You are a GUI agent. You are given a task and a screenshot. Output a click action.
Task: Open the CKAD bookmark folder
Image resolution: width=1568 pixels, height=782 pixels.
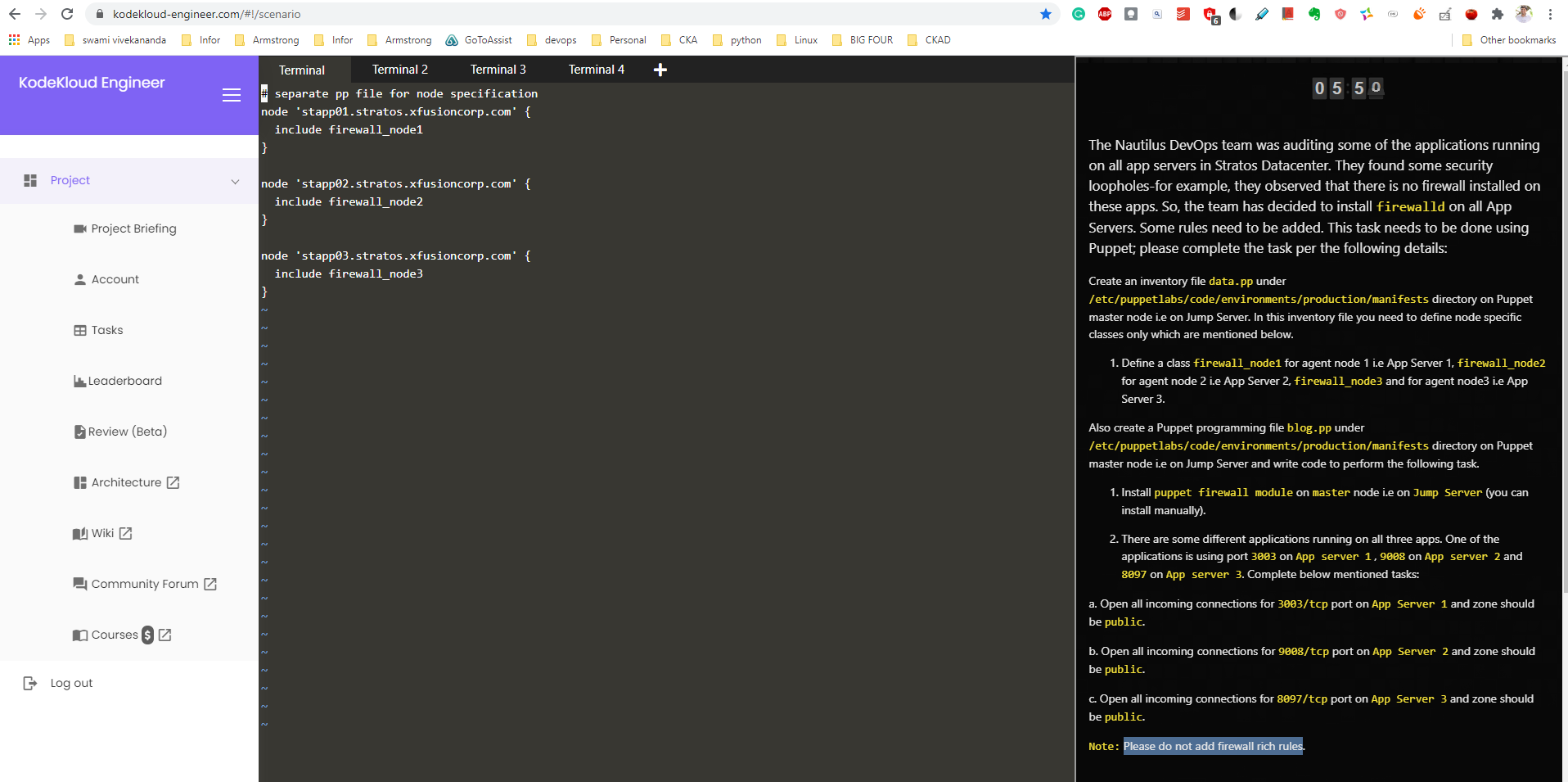929,40
